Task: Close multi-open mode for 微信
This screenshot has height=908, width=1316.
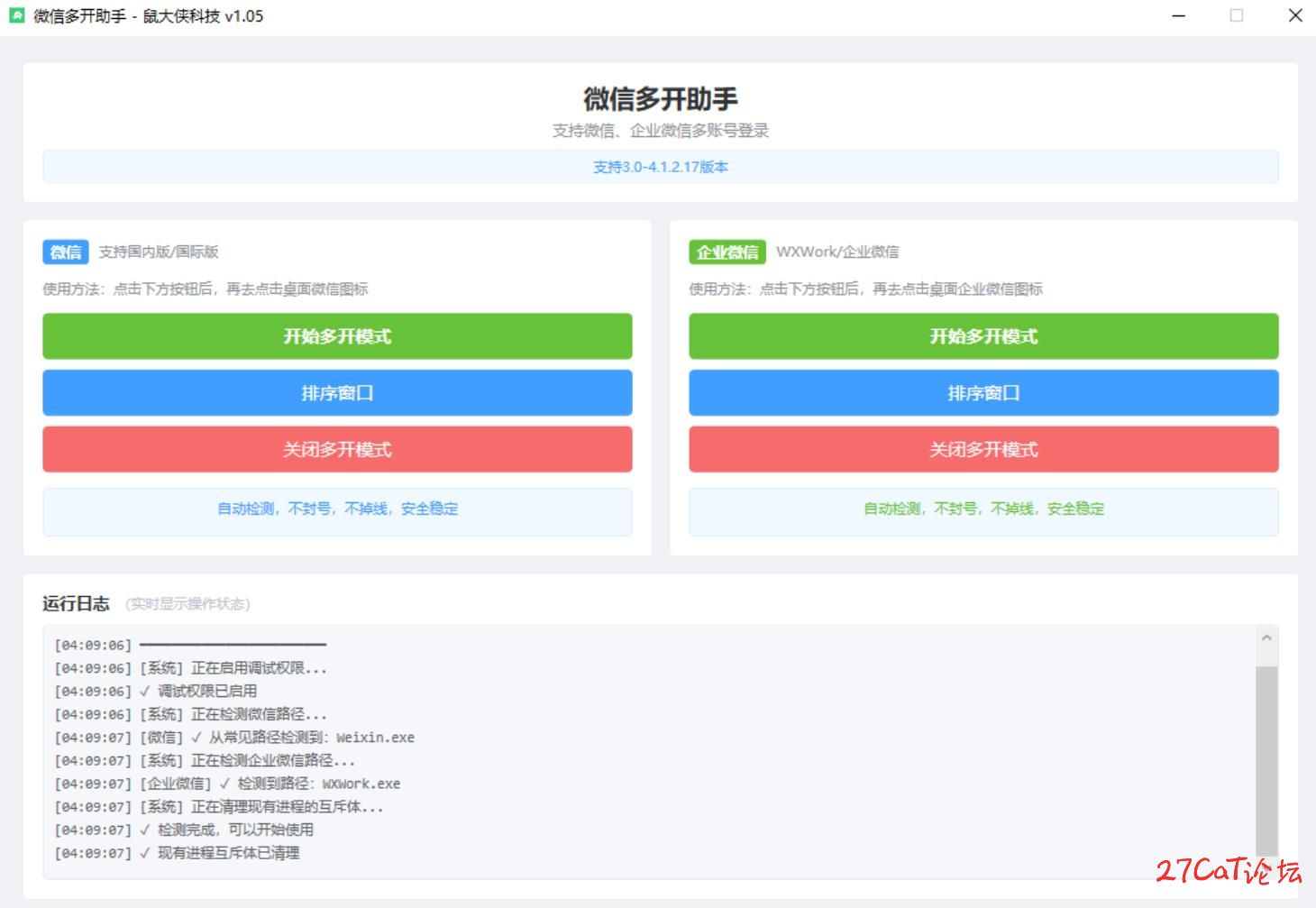Action: pyautogui.click(x=337, y=449)
